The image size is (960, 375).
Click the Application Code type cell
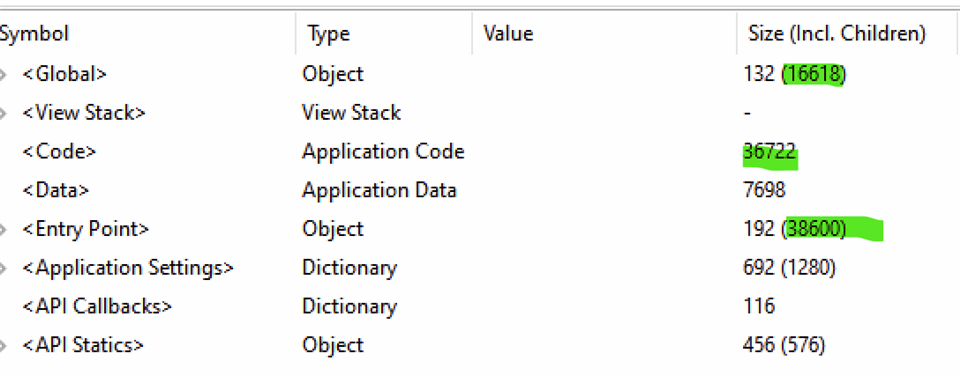[x=383, y=152]
